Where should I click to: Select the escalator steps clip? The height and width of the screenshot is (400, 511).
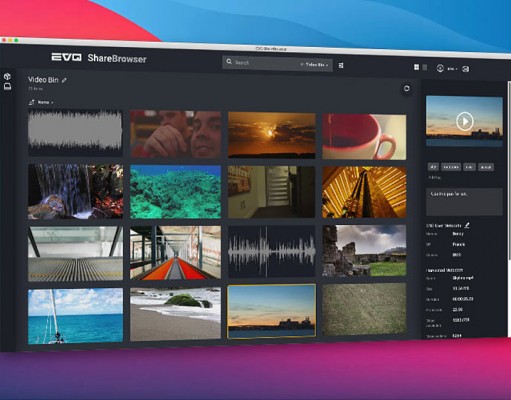pos(75,254)
